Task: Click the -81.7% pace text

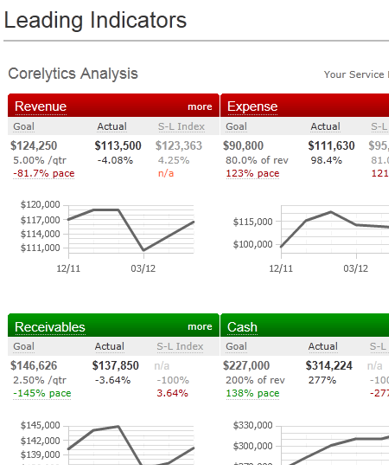Action: 44,174
